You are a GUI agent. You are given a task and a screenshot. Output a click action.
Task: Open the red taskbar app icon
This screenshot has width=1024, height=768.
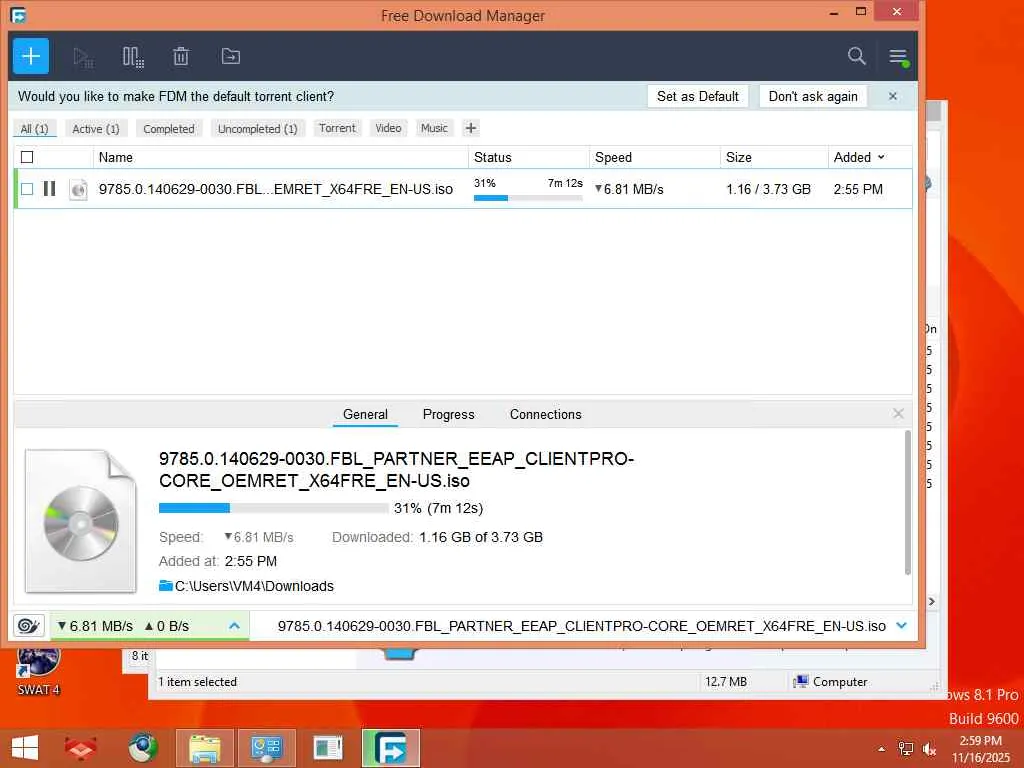81,748
